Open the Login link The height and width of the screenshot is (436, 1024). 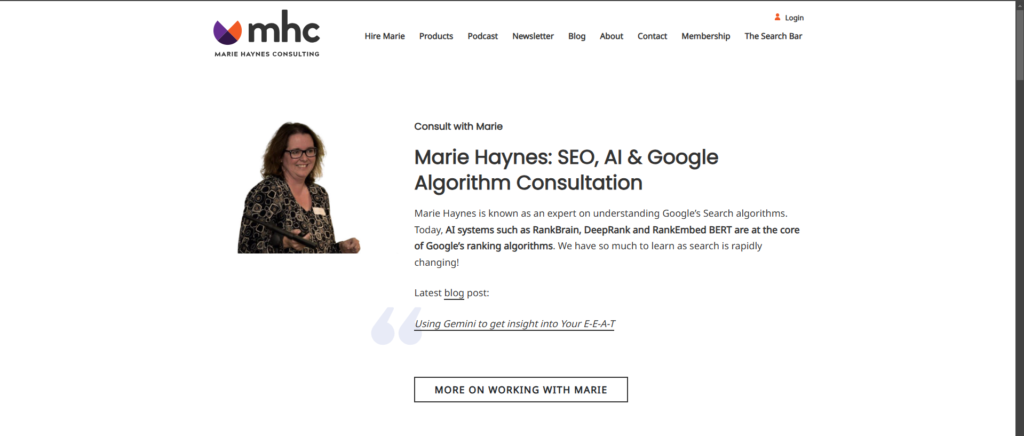click(794, 18)
